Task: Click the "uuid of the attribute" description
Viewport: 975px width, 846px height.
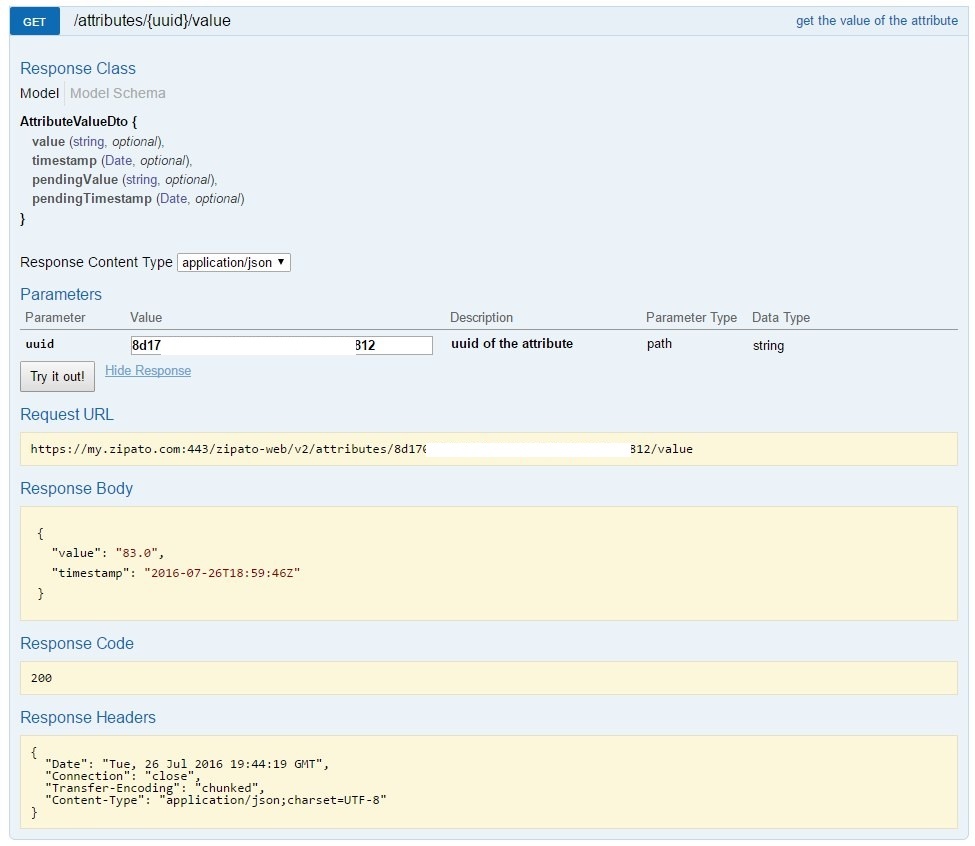Action: coord(512,344)
